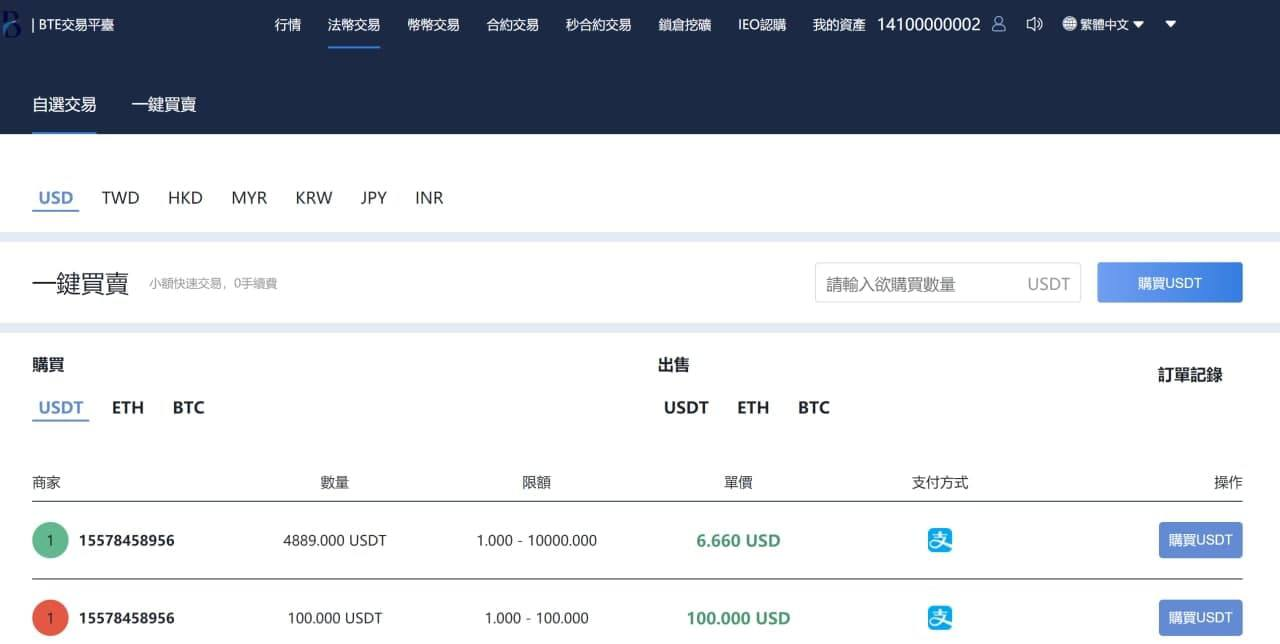Select the JPY currency tab
This screenshot has width=1280, height=644.
pos(374,198)
